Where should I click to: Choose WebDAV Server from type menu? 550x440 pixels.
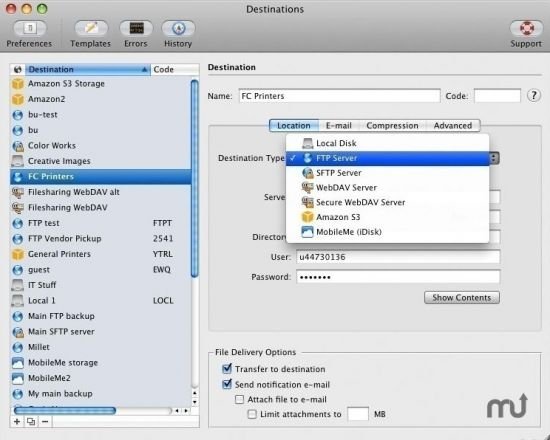point(388,188)
